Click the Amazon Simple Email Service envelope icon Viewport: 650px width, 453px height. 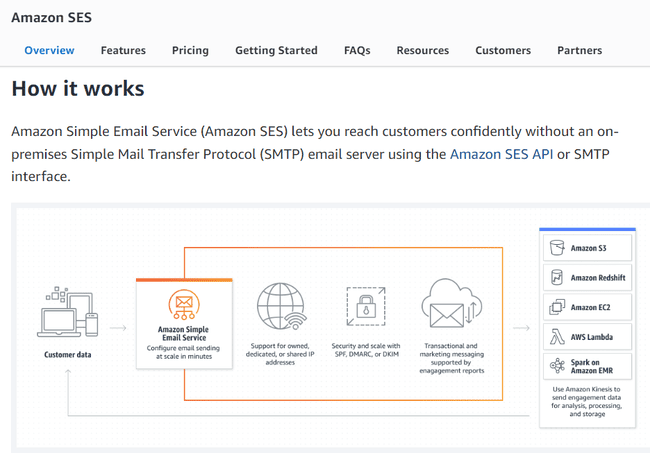coord(183,303)
